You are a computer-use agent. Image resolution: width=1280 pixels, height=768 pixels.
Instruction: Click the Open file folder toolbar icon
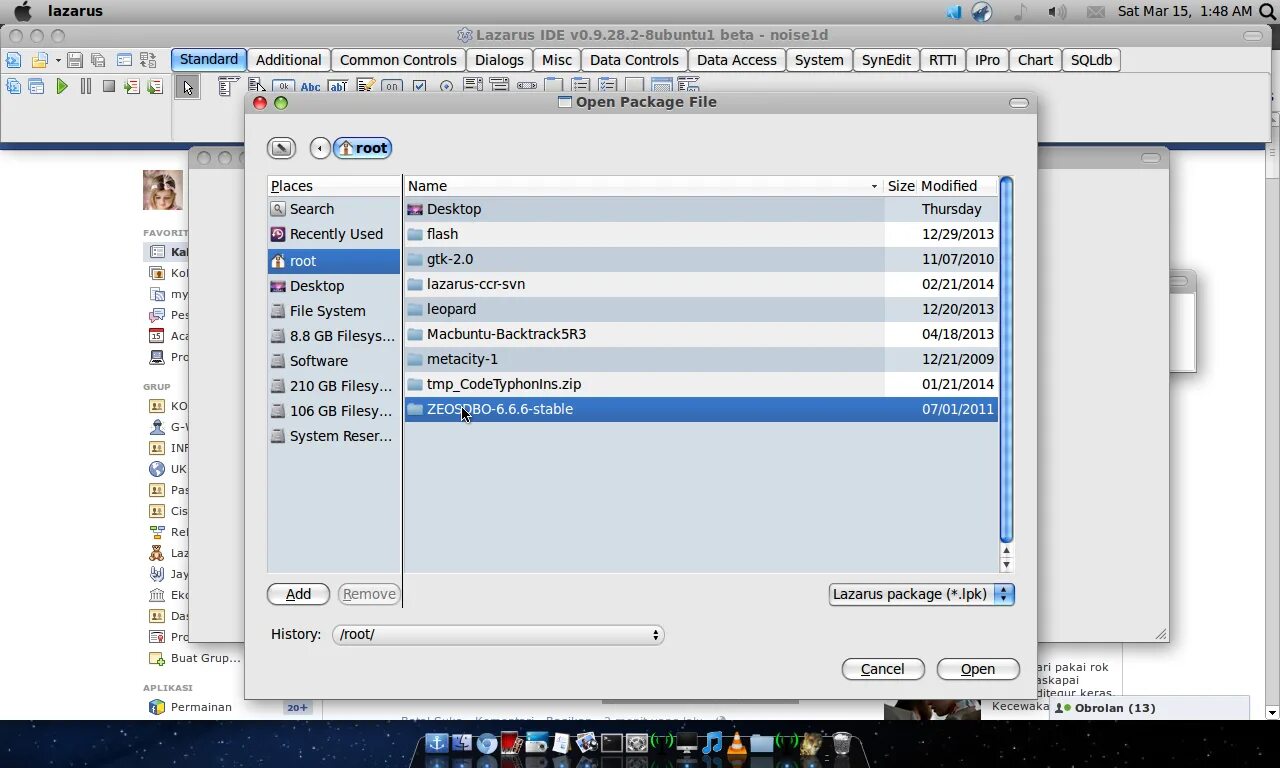coord(39,60)
